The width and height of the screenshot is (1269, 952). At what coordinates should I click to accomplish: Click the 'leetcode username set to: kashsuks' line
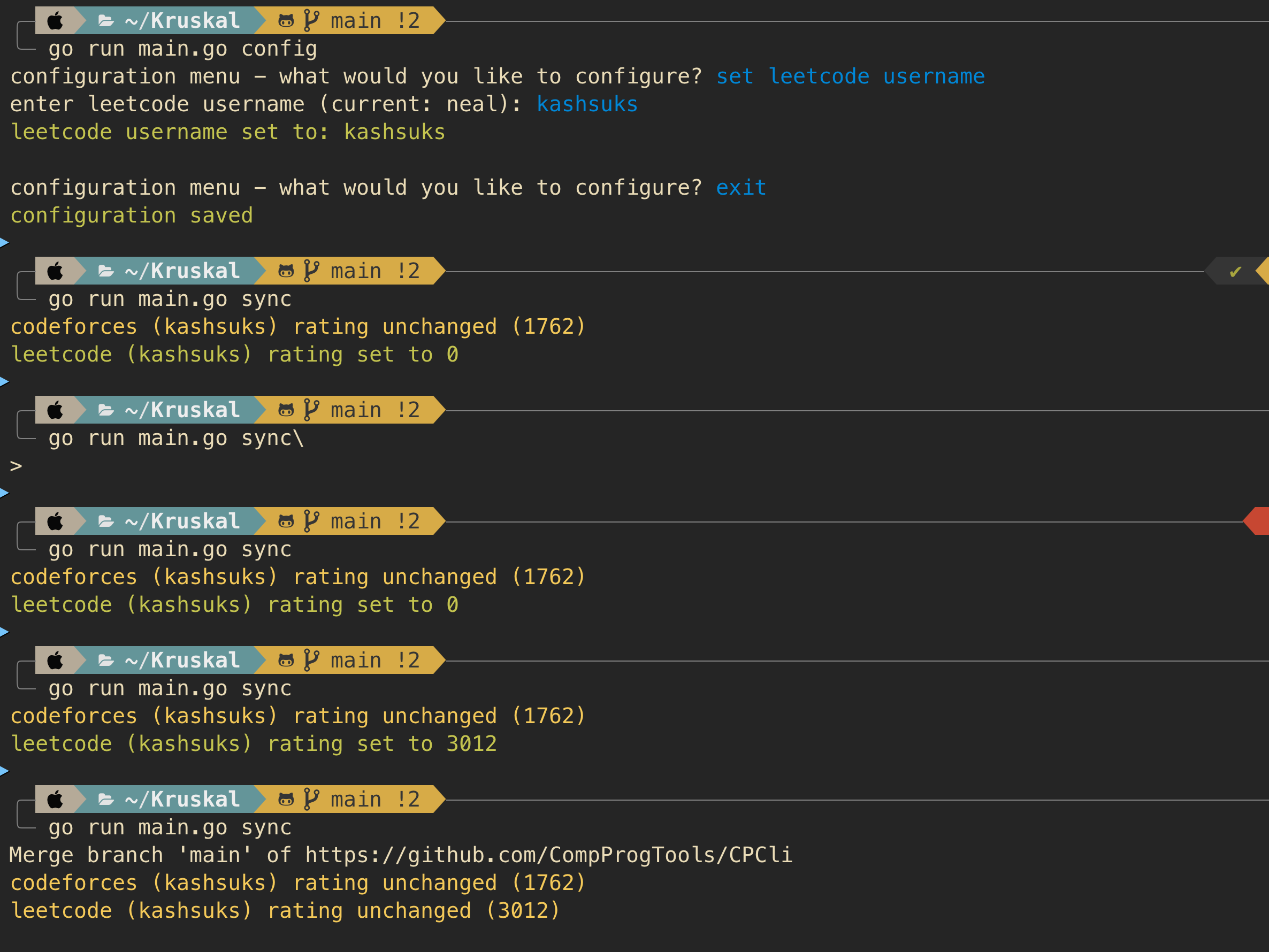point(228,132)
